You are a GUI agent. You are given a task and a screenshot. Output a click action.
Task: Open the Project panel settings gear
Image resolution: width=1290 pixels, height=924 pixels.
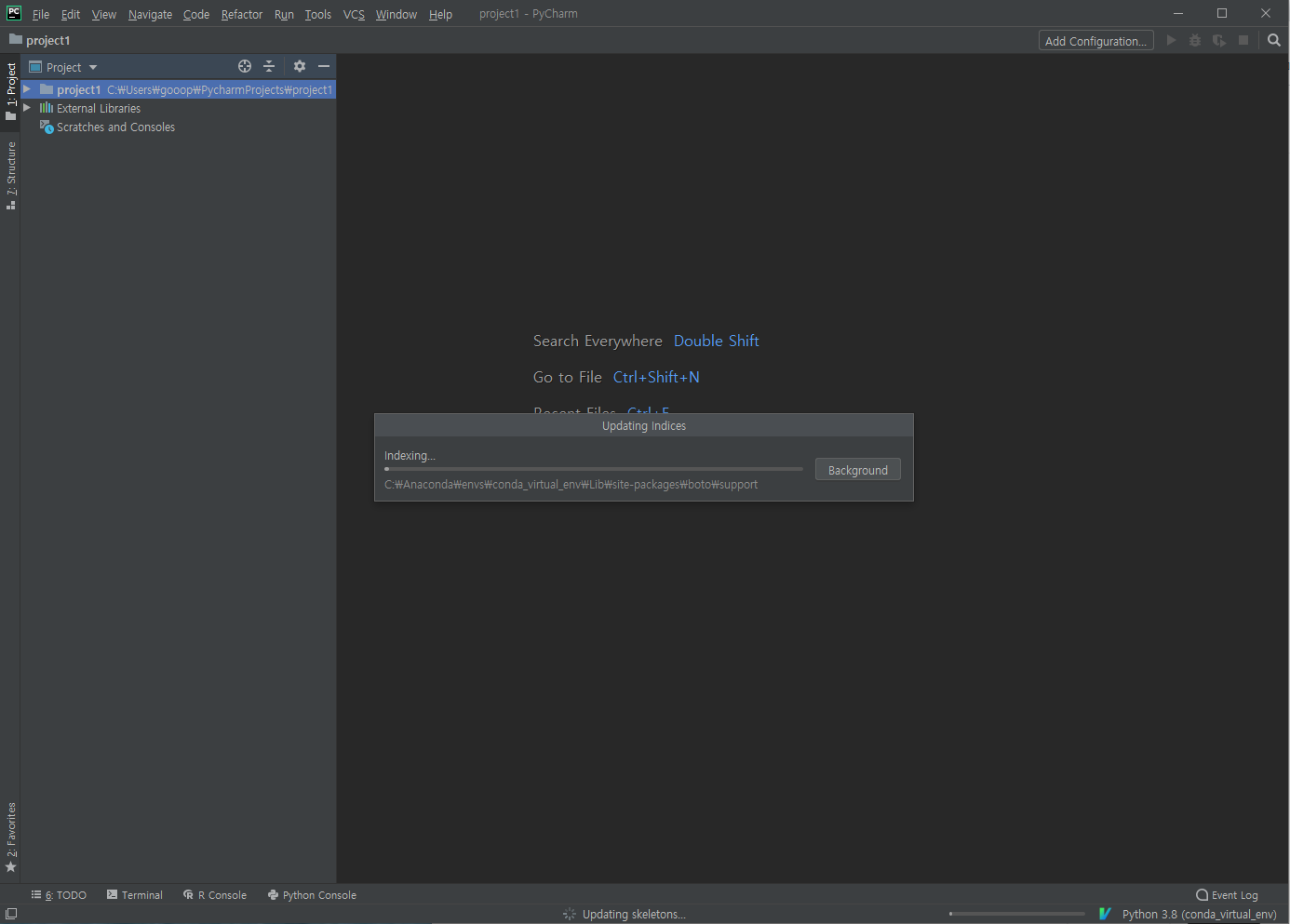pyautogui.click(x=300, y=66)
